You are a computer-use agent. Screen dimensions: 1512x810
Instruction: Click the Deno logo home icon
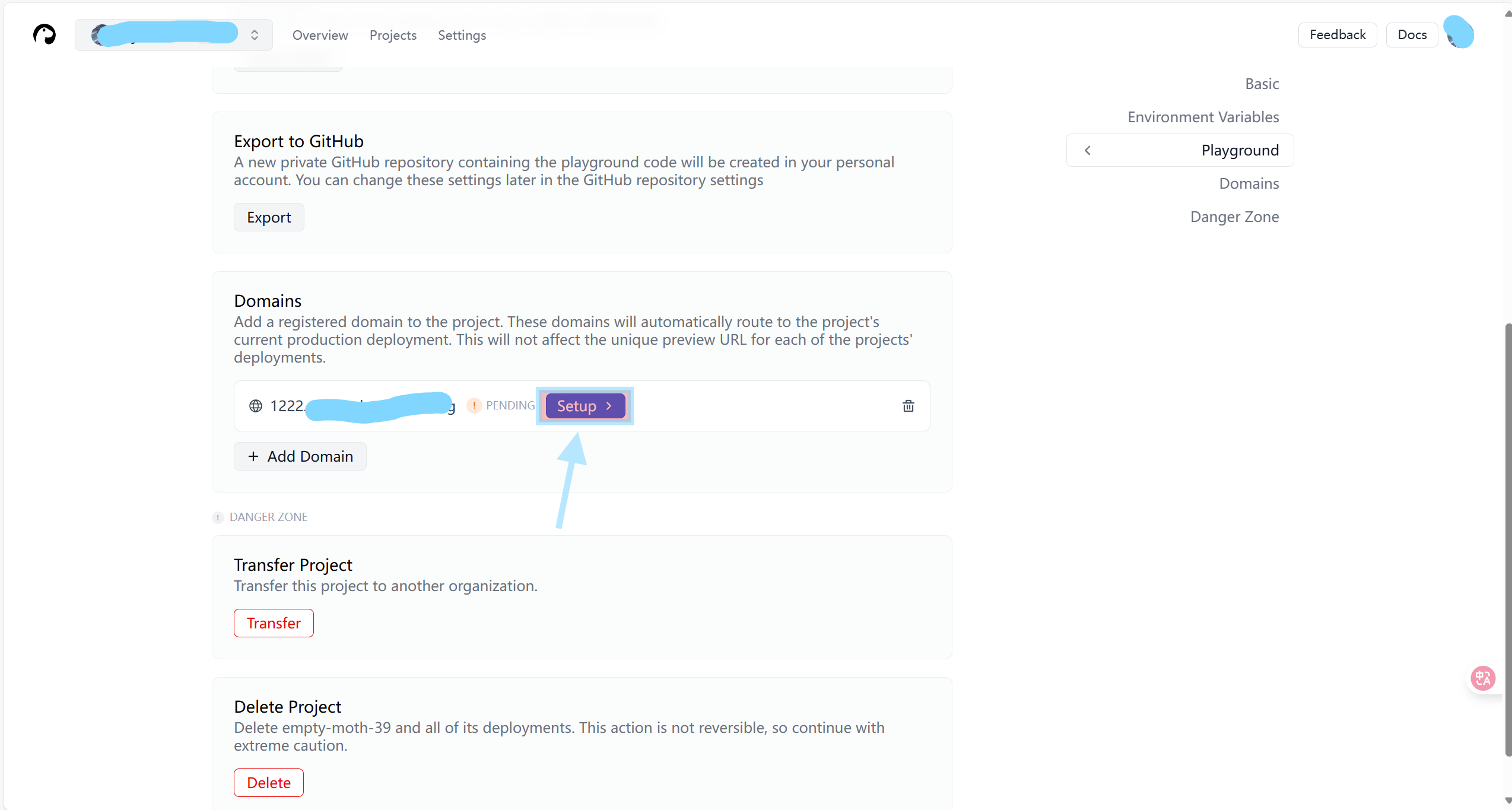(x=45, y=35)
